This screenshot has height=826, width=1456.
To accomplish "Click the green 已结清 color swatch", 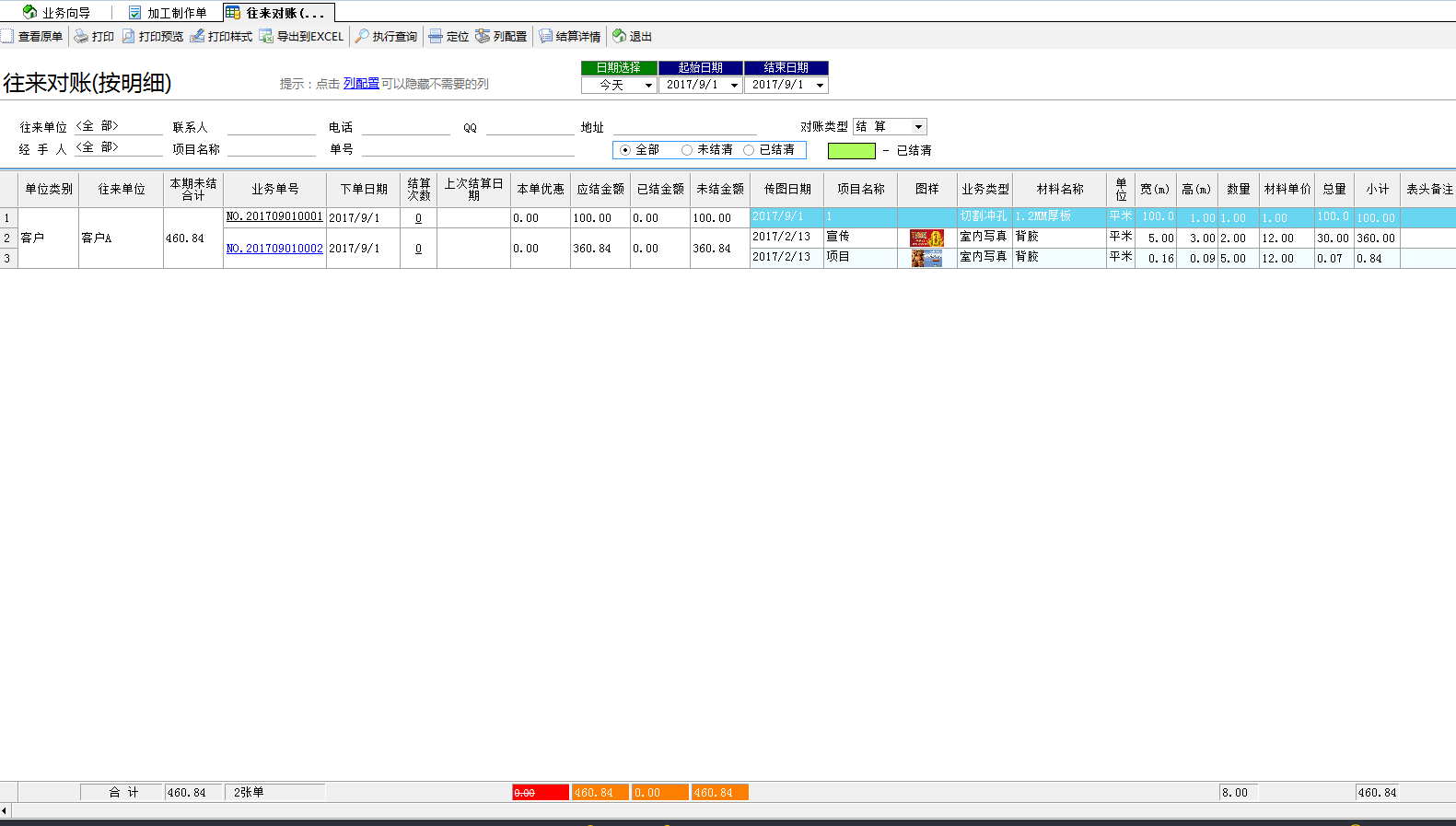I will click(x=851, y=151).
